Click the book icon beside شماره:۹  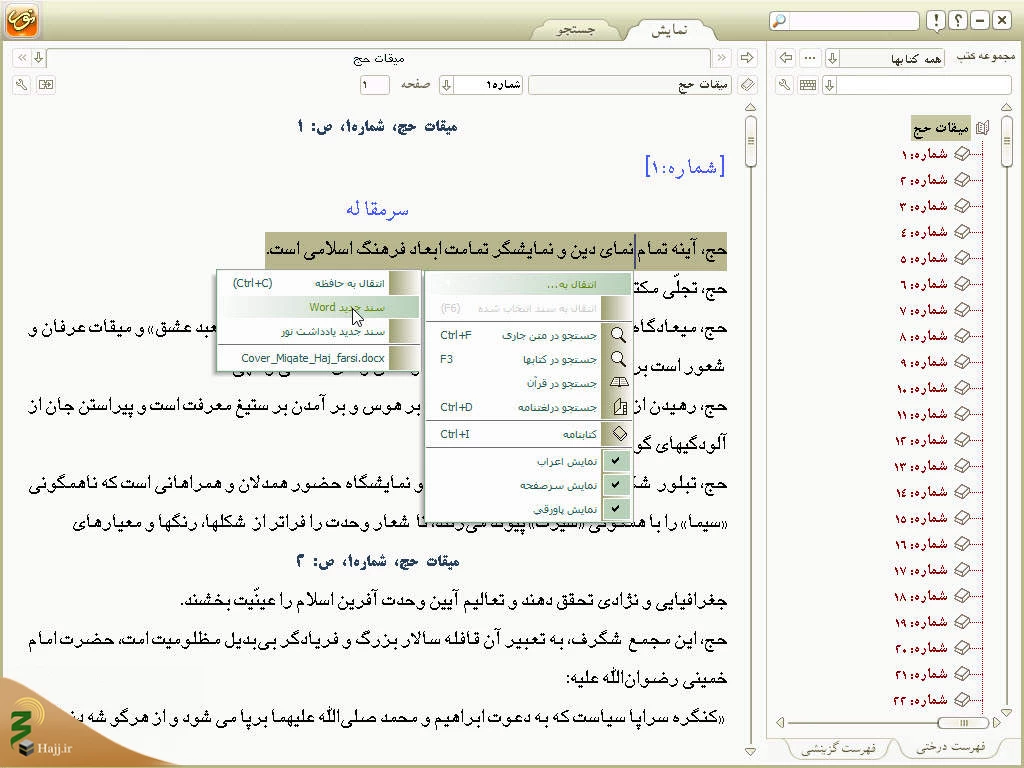(962, 362)
